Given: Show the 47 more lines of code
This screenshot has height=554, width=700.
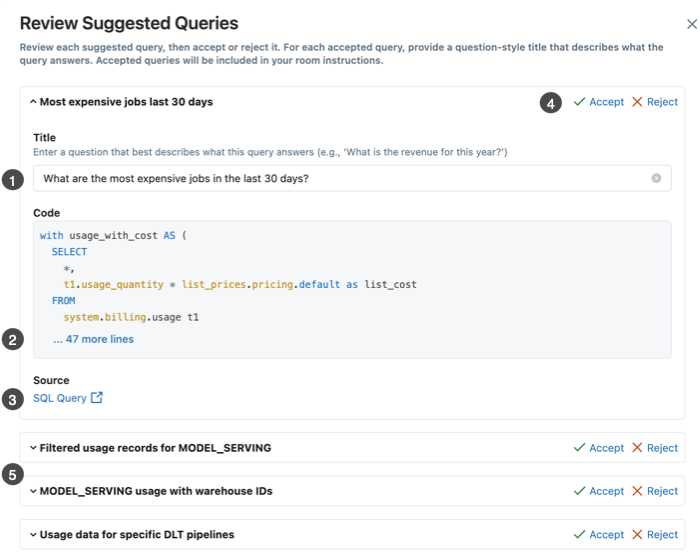Looking at the screenshot, I should [x=93, y=339].
